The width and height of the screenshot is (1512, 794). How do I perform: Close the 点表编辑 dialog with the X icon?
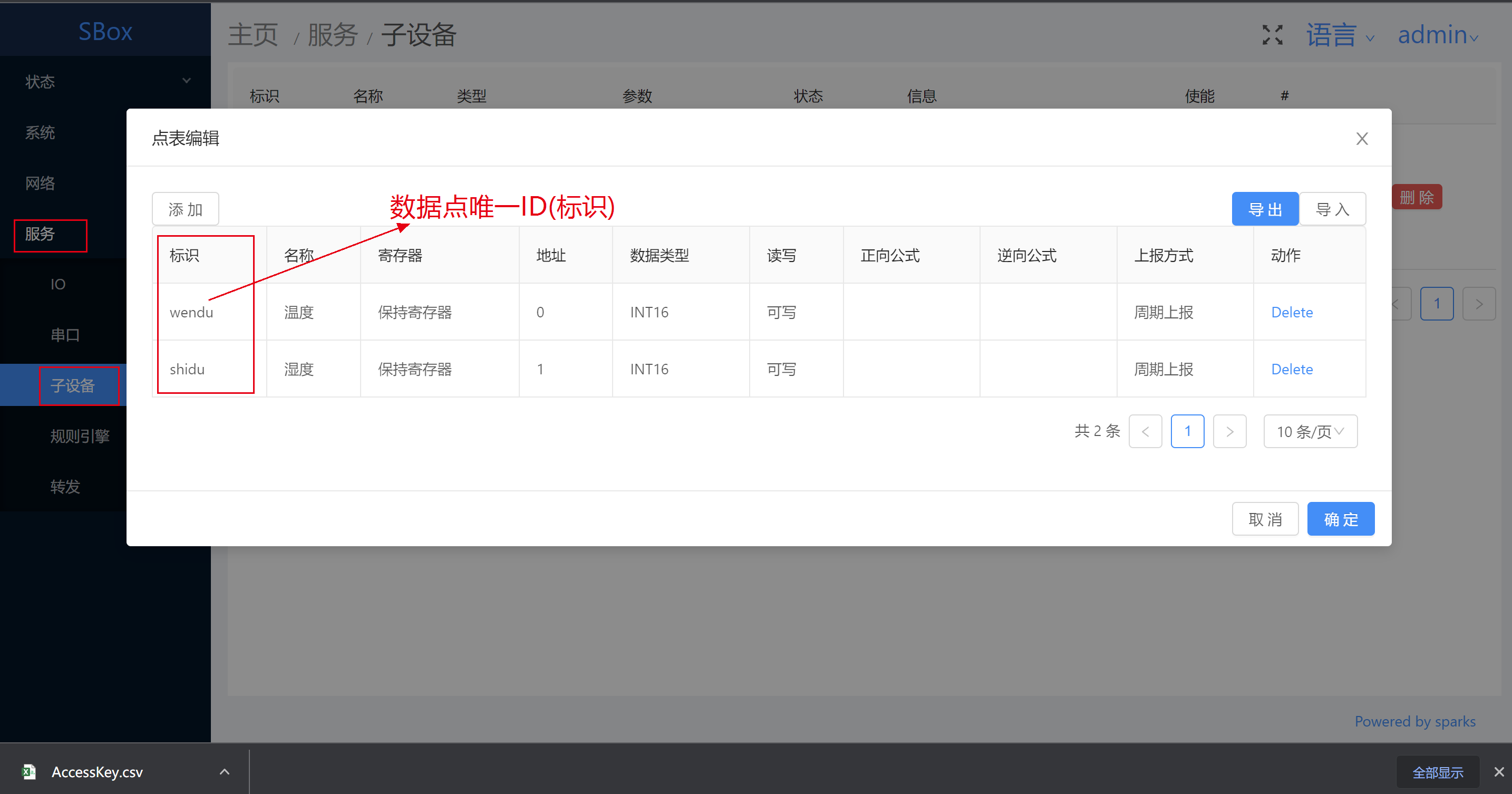(1362, 139)
